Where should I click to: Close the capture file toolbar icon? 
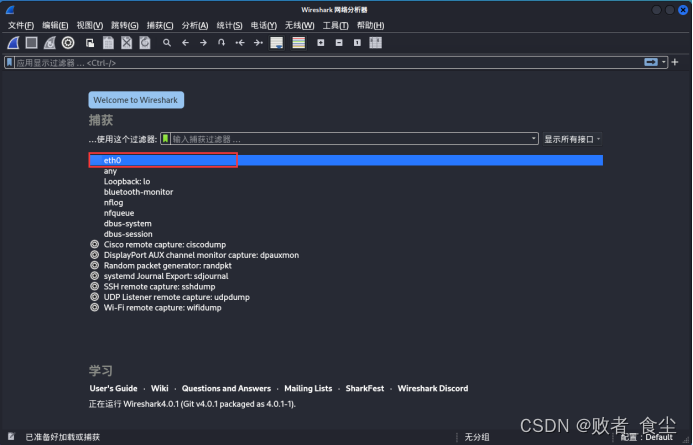tap(126, 43)
